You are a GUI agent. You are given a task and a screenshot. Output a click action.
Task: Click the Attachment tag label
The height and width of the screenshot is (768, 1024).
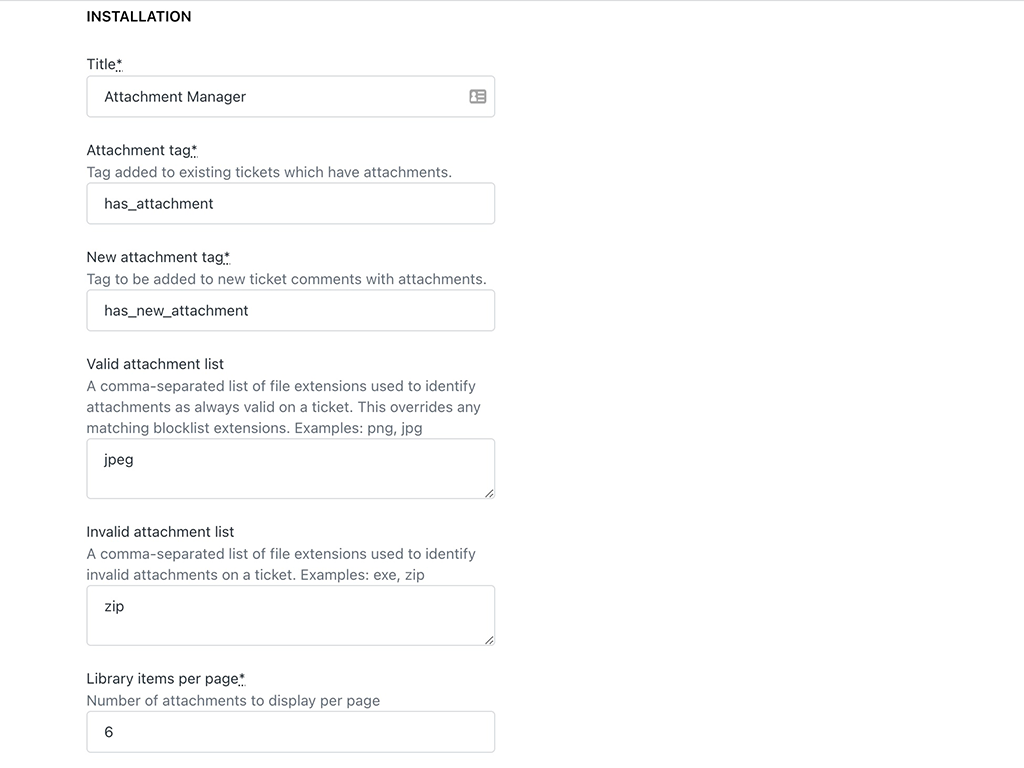click(135, 149)
